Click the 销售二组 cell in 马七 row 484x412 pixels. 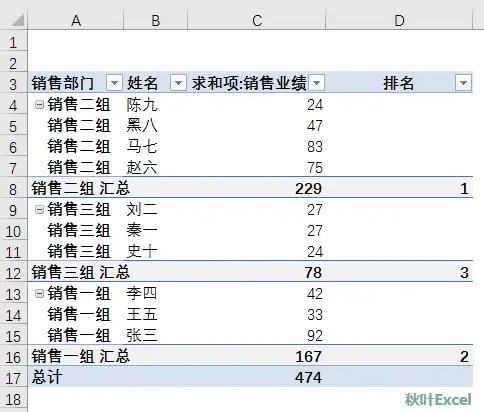79,147
